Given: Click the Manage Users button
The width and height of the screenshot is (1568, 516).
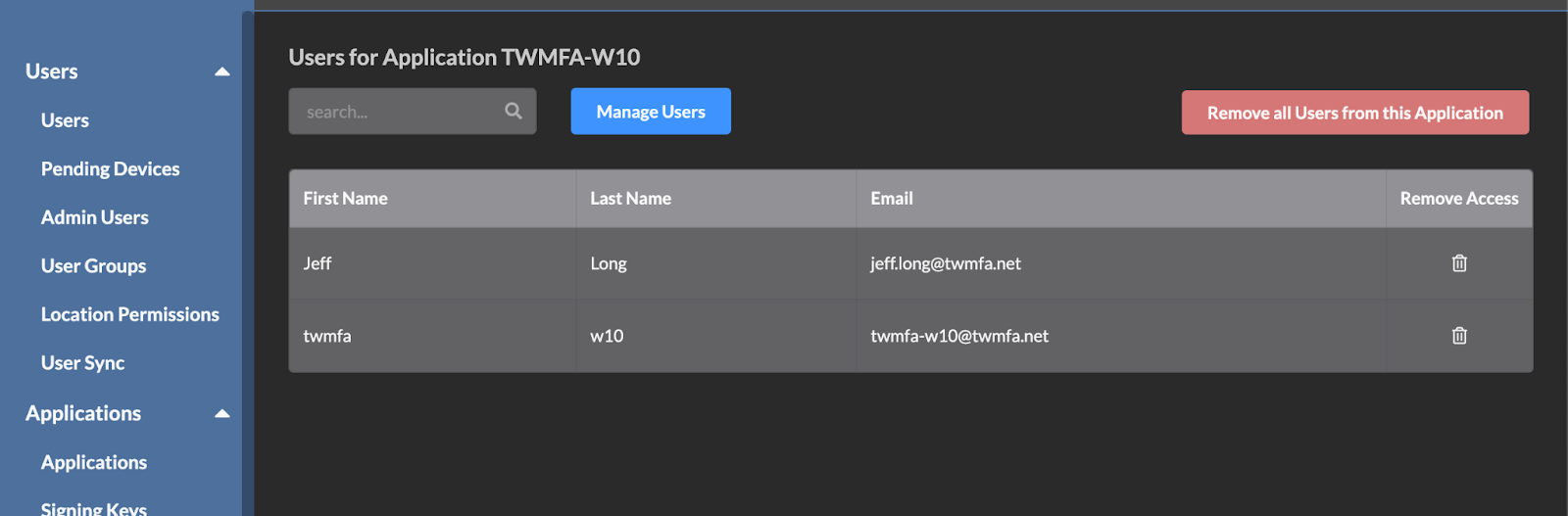Looking at the screenshot, I should tap(651, 112).
